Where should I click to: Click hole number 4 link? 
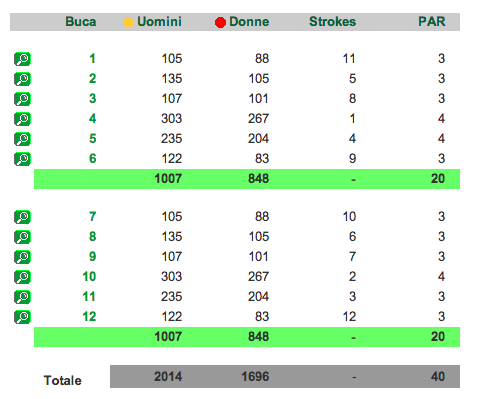tap(93, 119)
